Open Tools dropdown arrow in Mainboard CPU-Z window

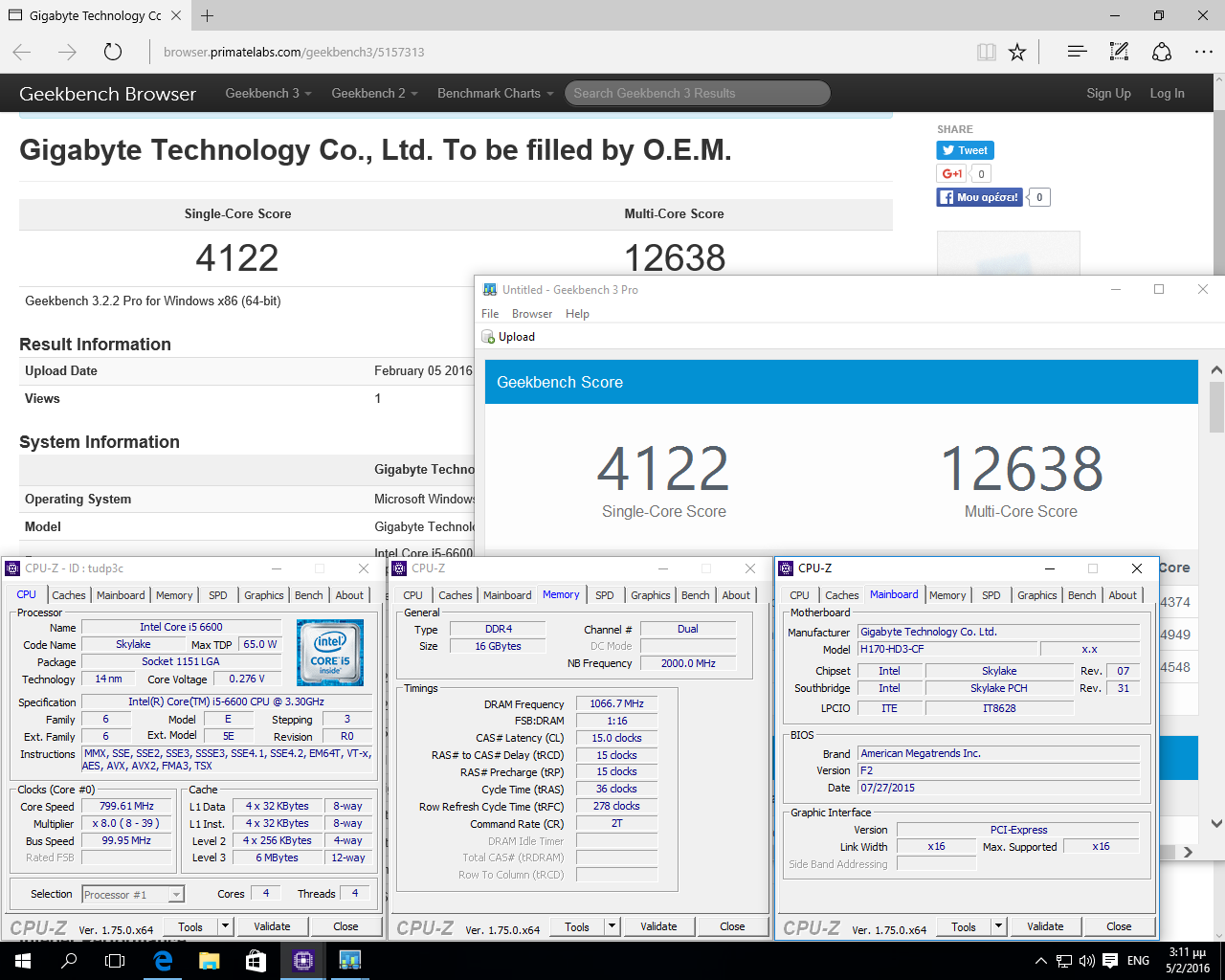(x=998, y=926)
